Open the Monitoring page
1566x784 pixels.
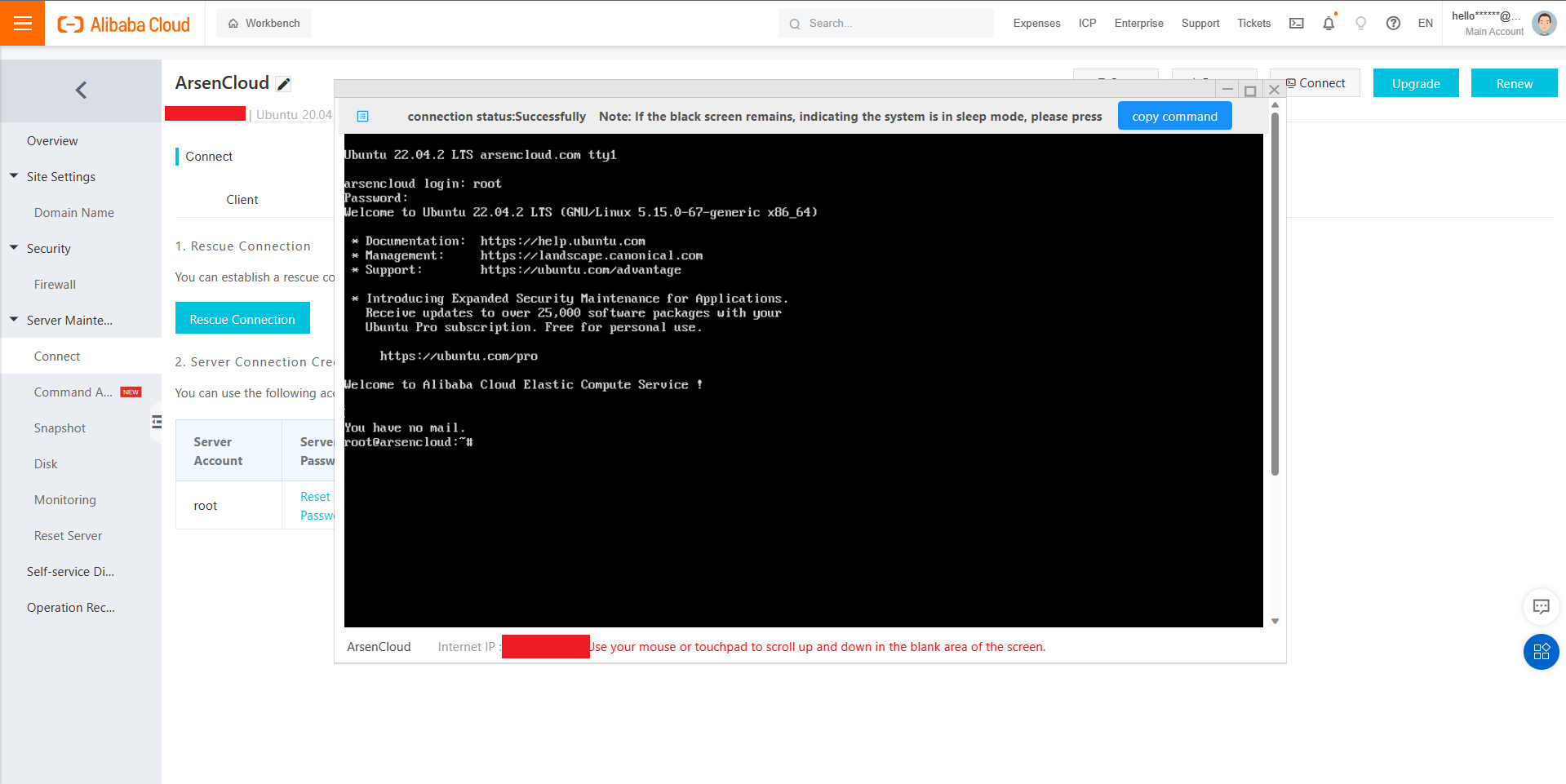point(65,500)
